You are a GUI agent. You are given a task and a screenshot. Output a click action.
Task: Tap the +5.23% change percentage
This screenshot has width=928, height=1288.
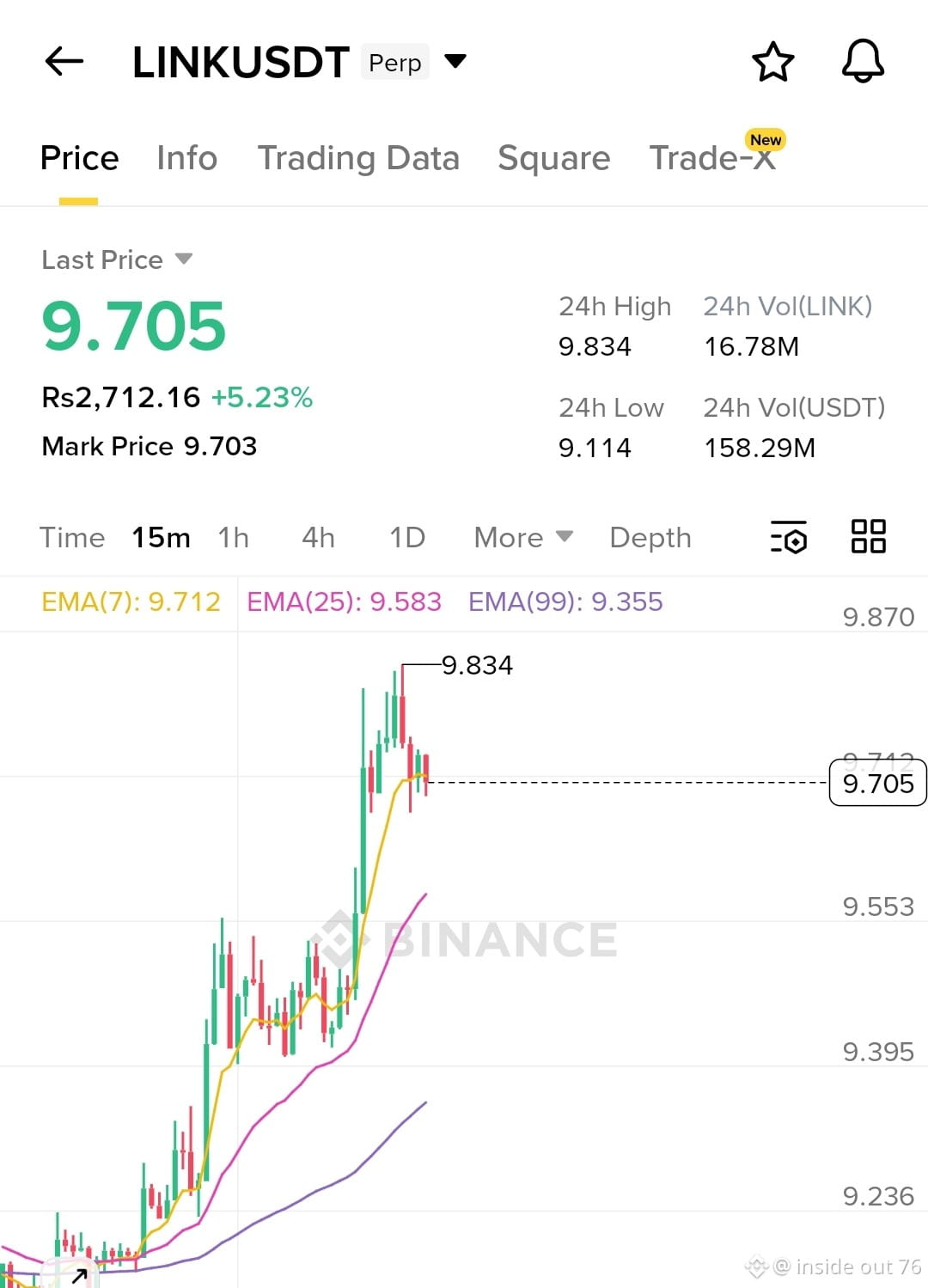pos(262,397)
